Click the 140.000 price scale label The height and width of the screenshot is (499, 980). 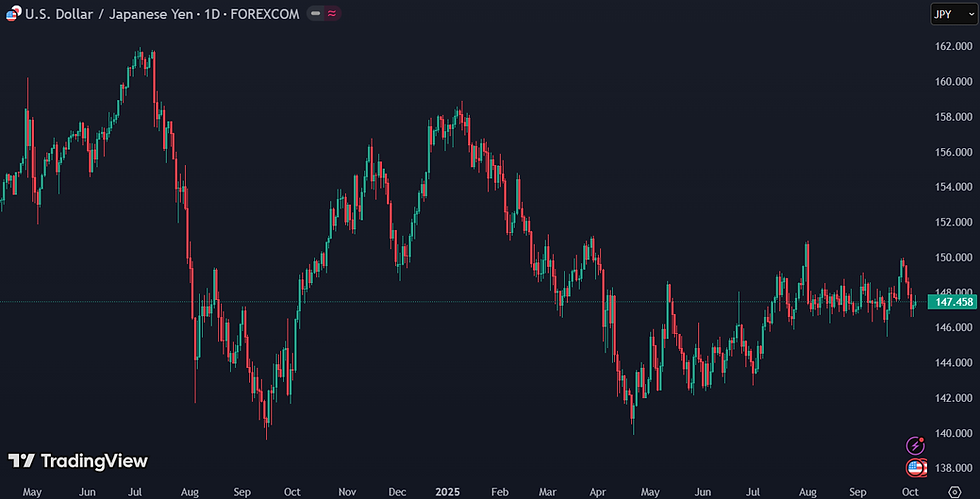pos(954,433)
